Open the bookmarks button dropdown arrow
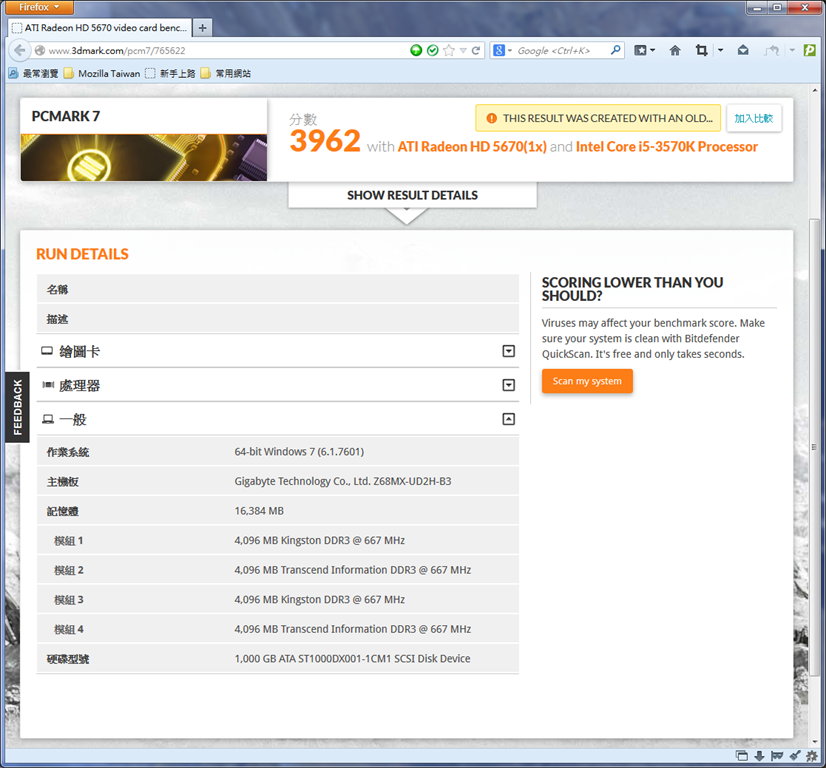Screen dimensions: 826x768 pyautogui.click(x=653, y=51)
